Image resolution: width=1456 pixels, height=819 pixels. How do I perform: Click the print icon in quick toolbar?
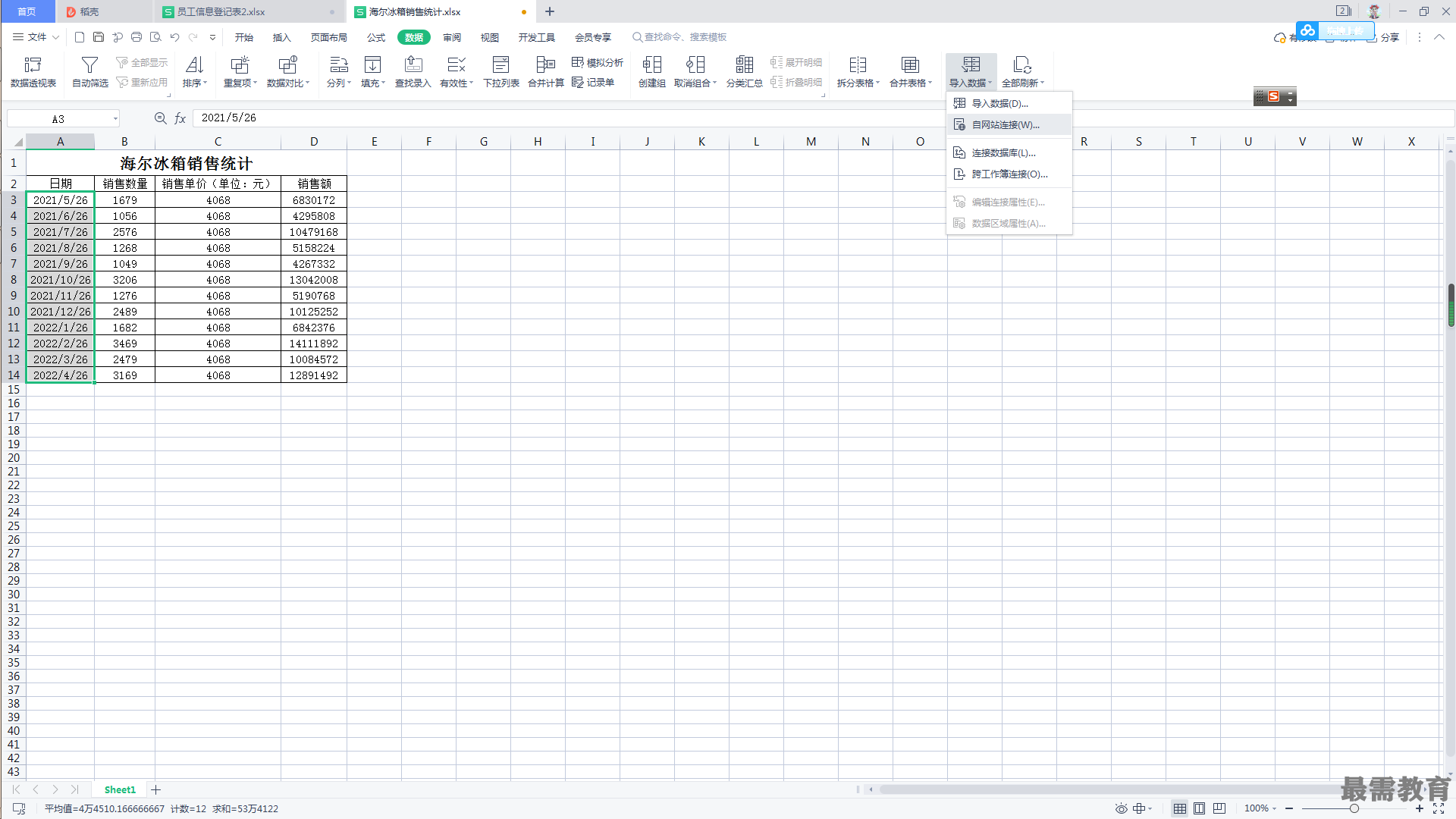point(136,37)
